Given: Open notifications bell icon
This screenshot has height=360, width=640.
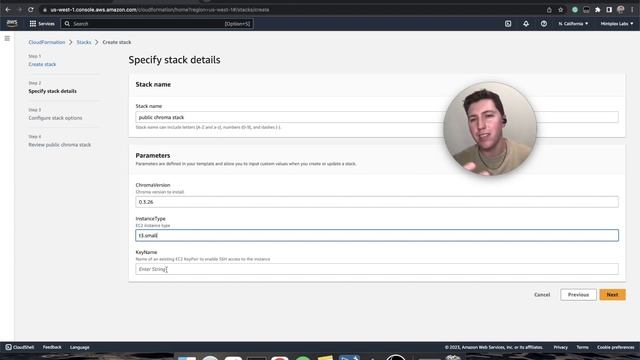Looking at the screenshot, I should (526, 24).
